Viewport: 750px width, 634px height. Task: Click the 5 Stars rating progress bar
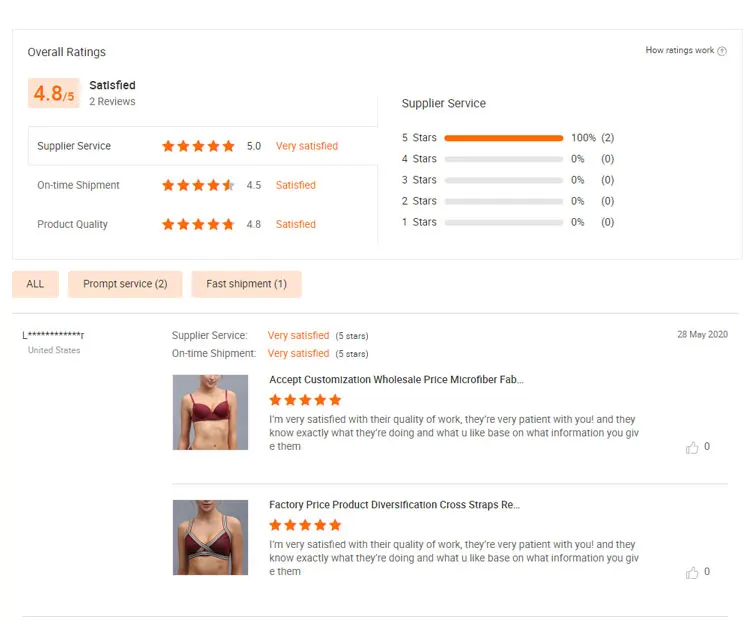tap(504, 138)
